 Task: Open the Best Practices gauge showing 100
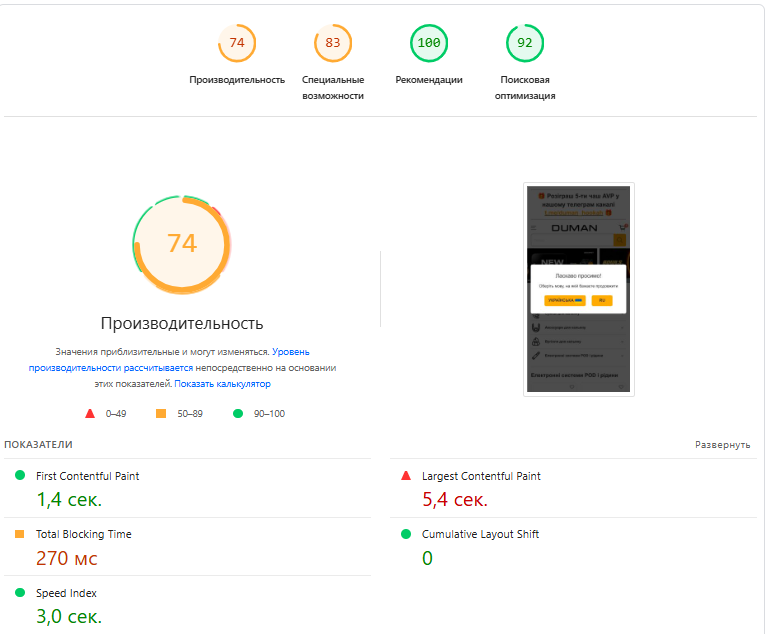tap(429, 43)
